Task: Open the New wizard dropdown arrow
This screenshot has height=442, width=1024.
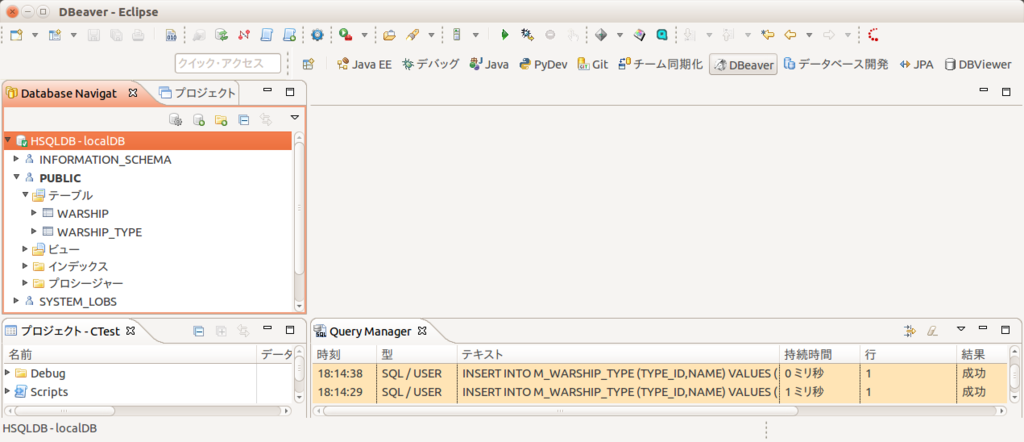Action: pyautogui.click(x=35, y=35)
